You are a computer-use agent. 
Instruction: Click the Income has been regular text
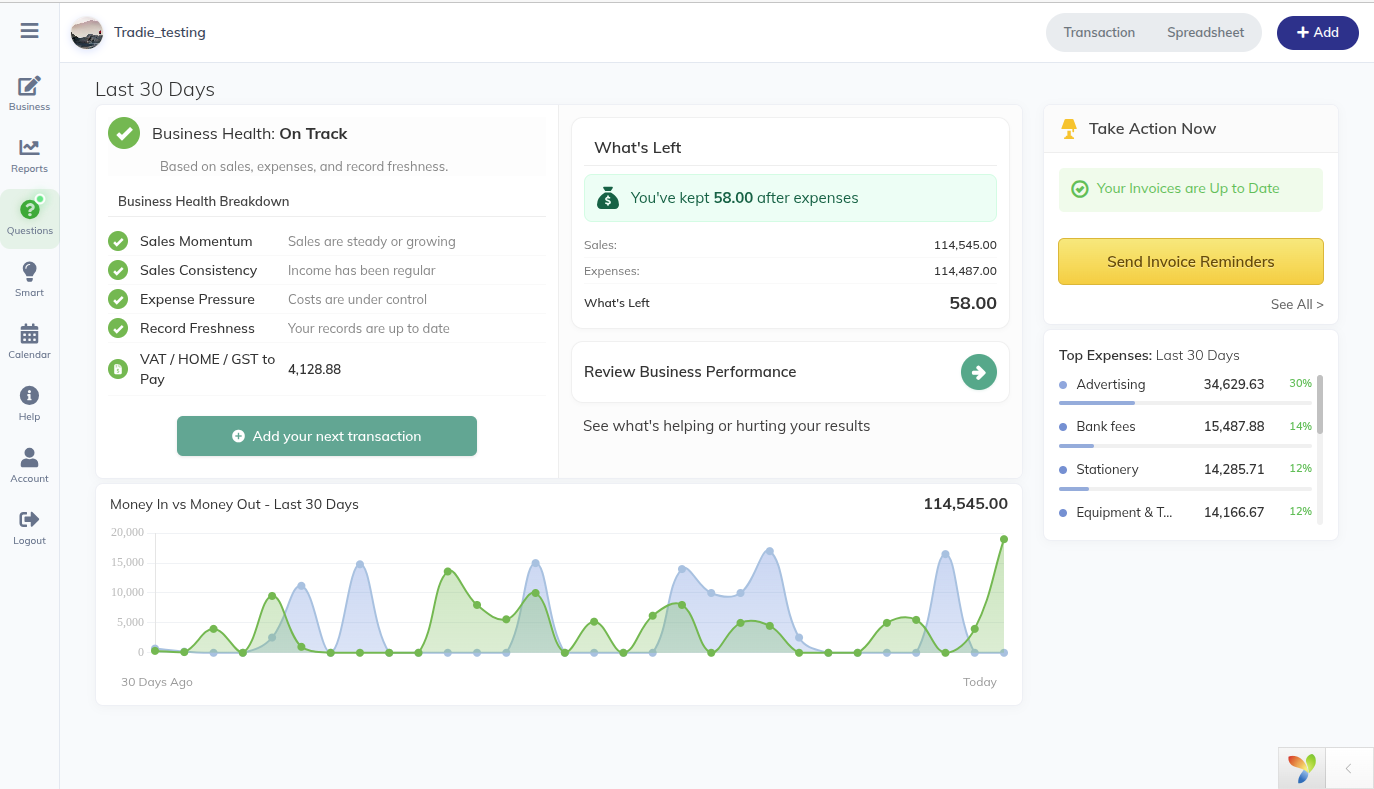pos(362,270)
